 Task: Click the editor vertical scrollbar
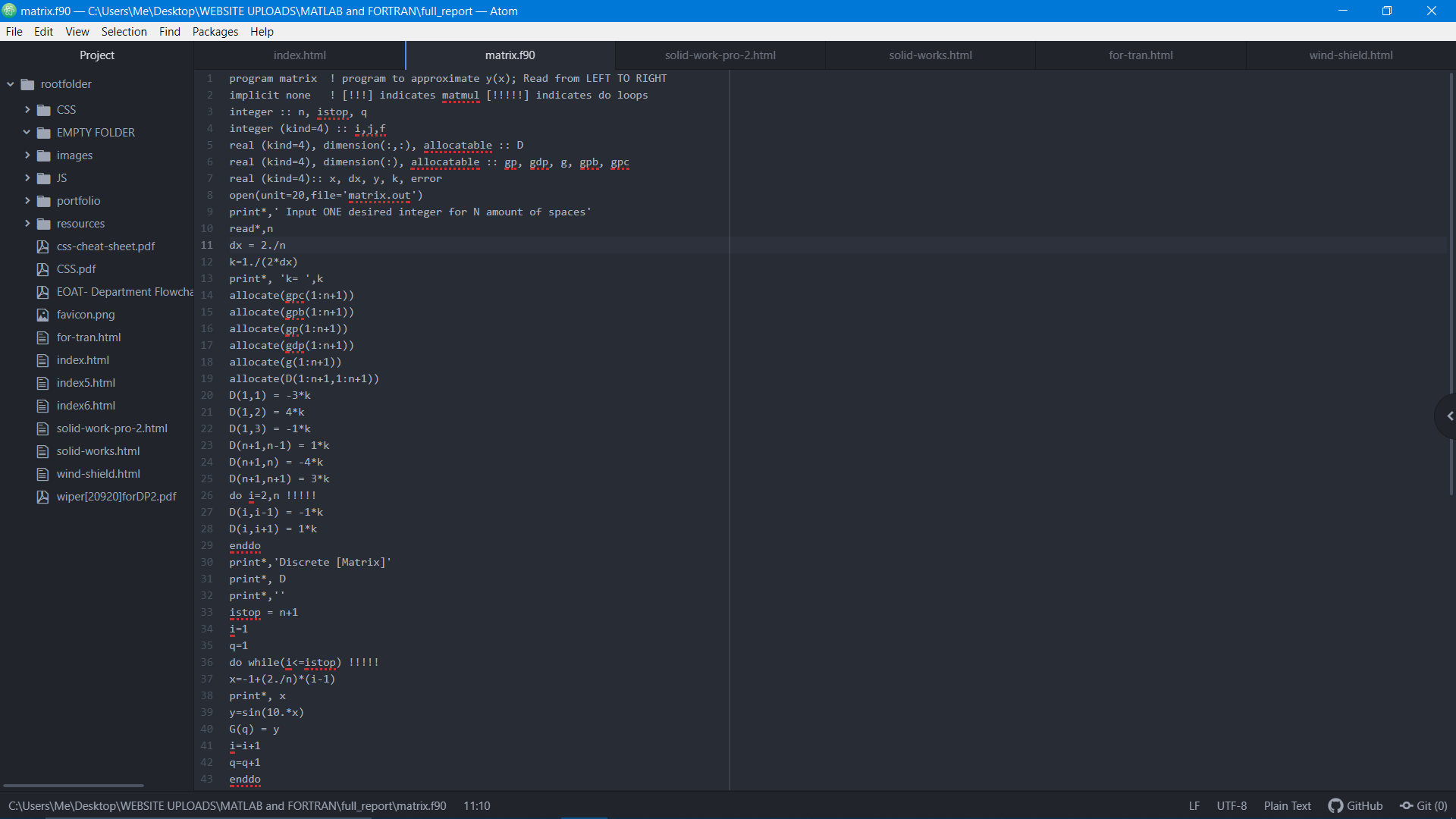(1451, 284)
